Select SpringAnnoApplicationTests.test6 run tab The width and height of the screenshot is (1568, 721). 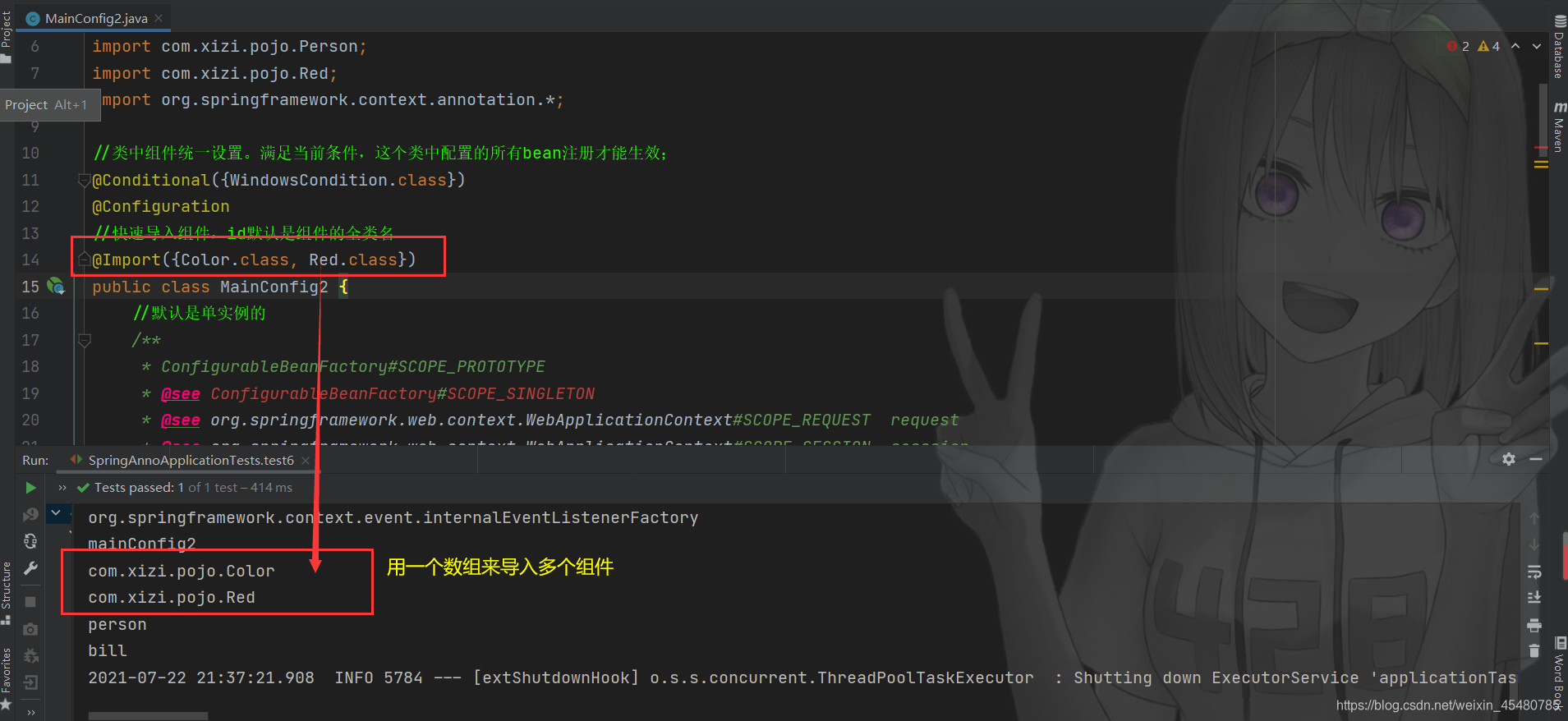tap(182, 460)
